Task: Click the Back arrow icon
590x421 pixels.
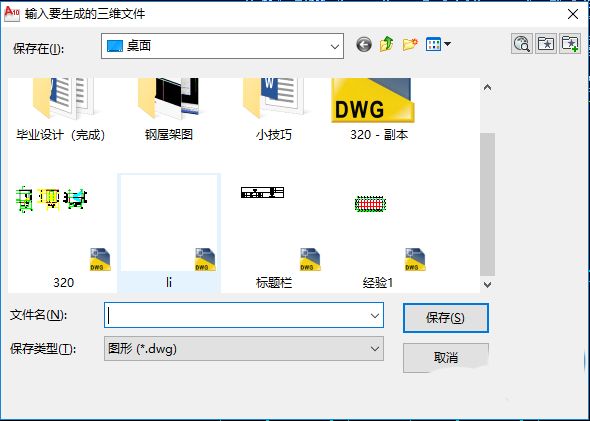Action: pyautogui.click(x=363, y=45)
